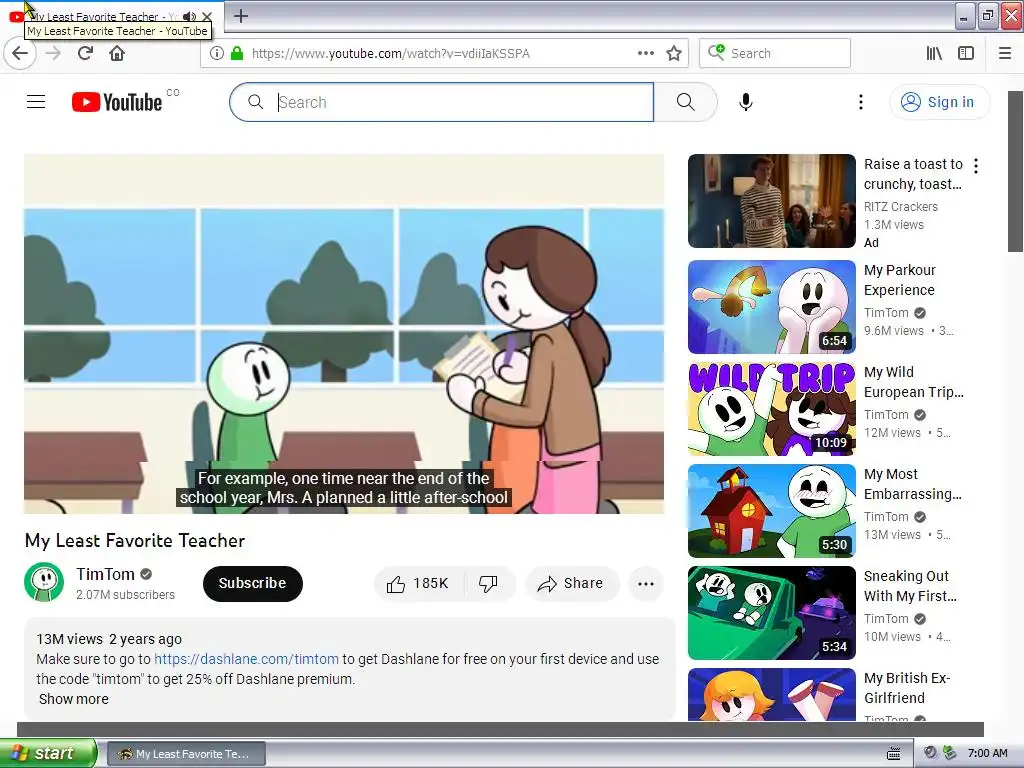1024x768 pixels.
Task: Open the Windows start button
Action: click(x=48, y=753)
